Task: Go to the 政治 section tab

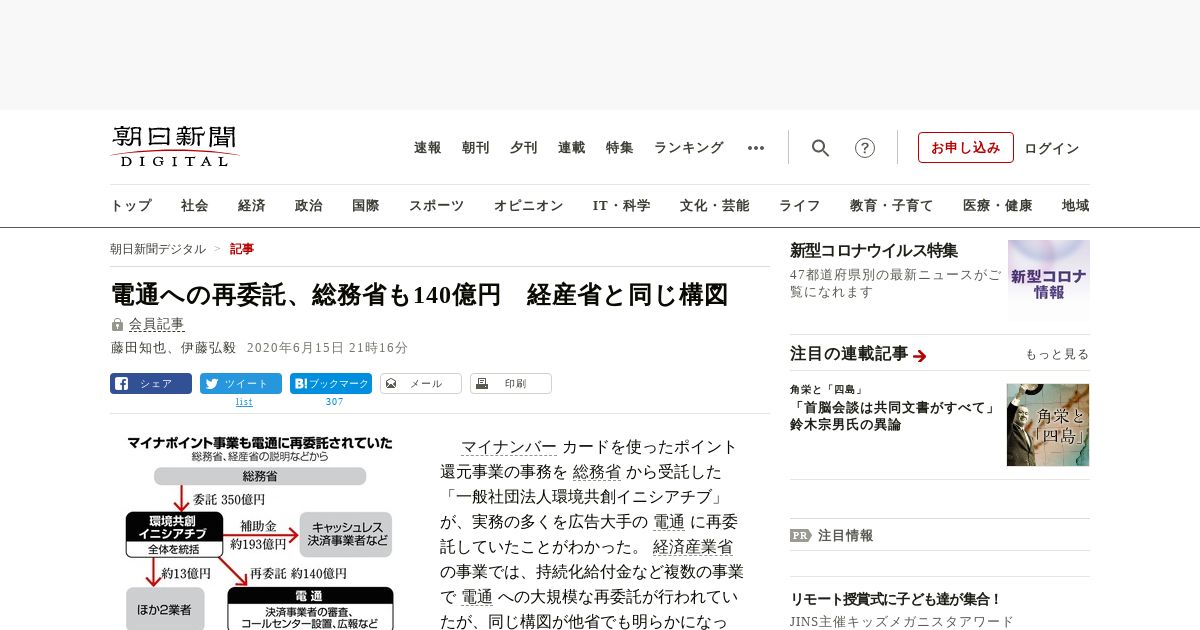Action: point(309,206)
